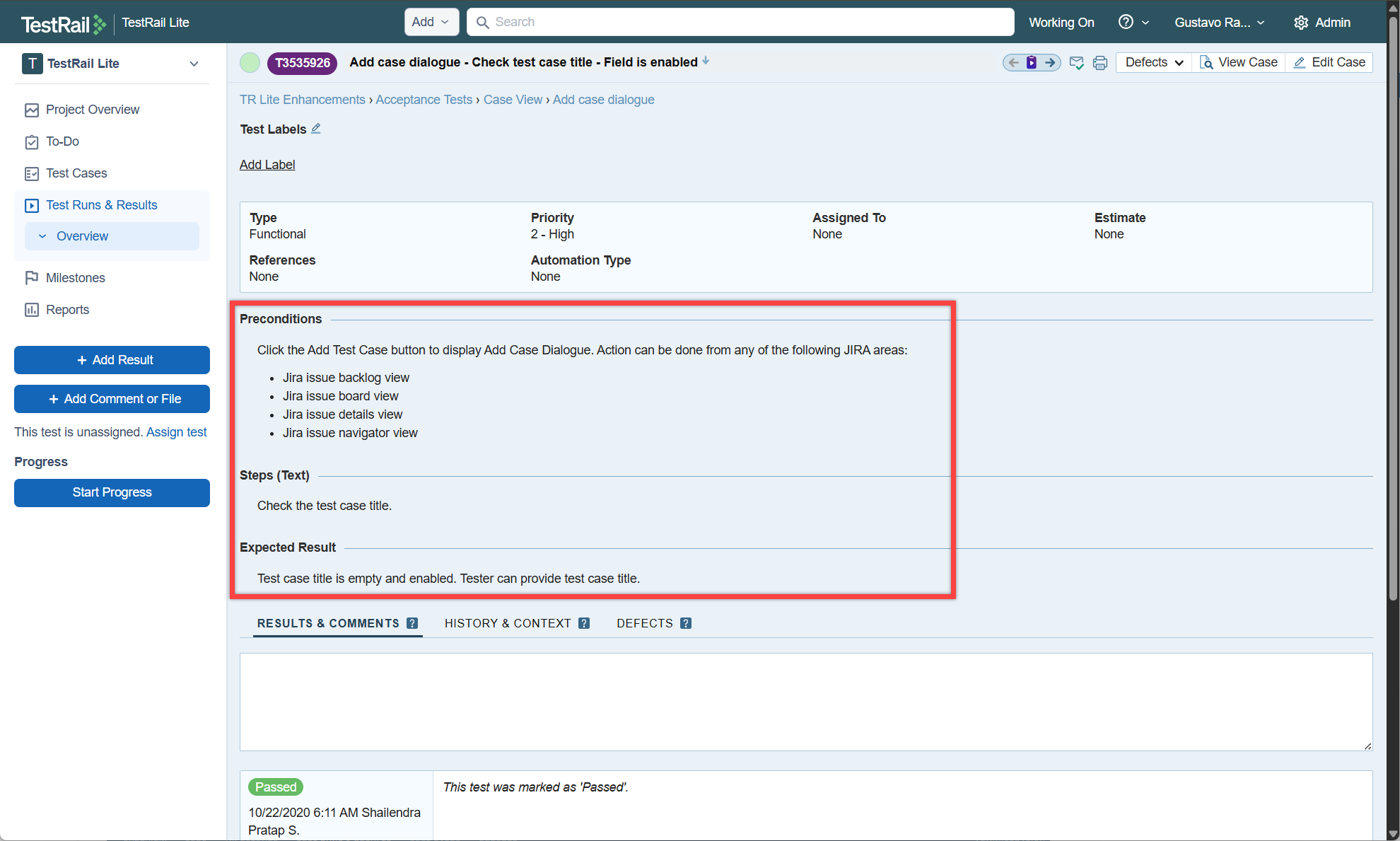Click the print icon

pyautogui.click(x=1099, y=63)
